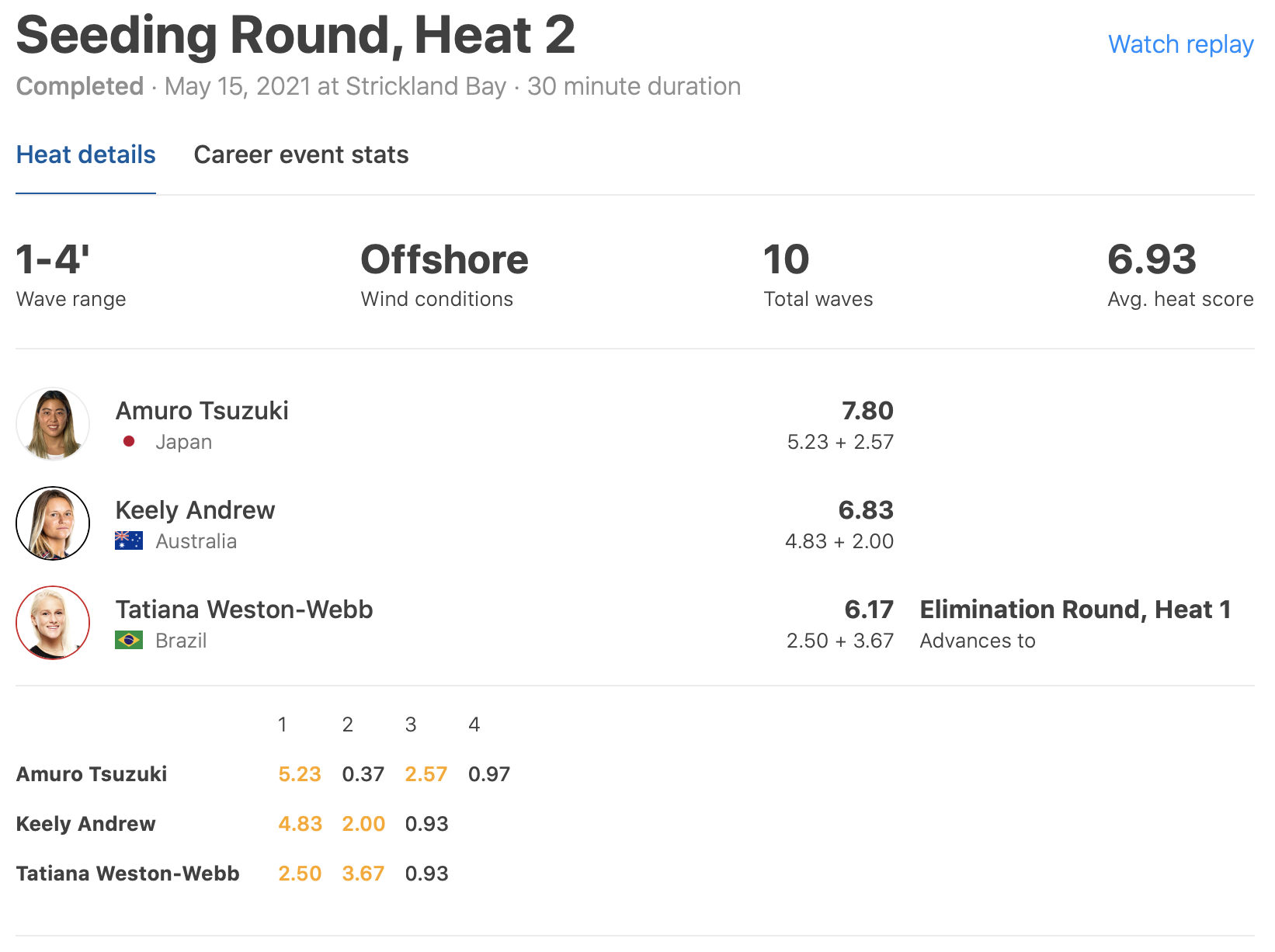The width and height of the screenshot is (1275, 952).
Task: Open the Career event stats tab
Action: click(301, 155)
